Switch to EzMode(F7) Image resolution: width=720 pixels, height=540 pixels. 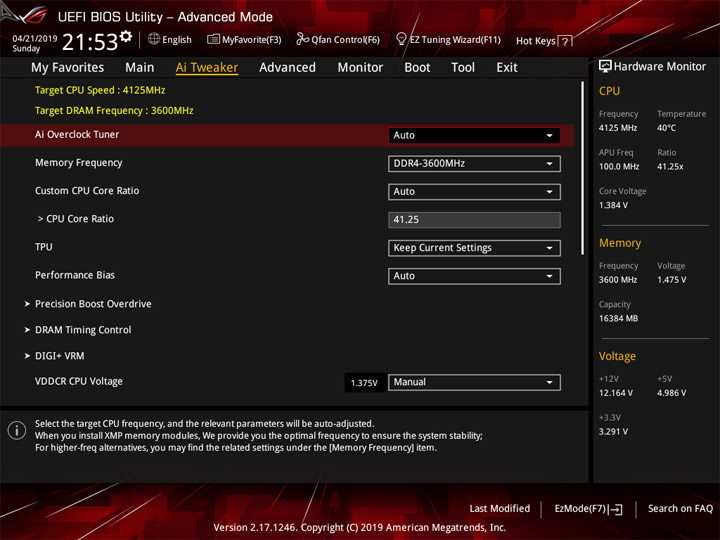pos(589,509)
